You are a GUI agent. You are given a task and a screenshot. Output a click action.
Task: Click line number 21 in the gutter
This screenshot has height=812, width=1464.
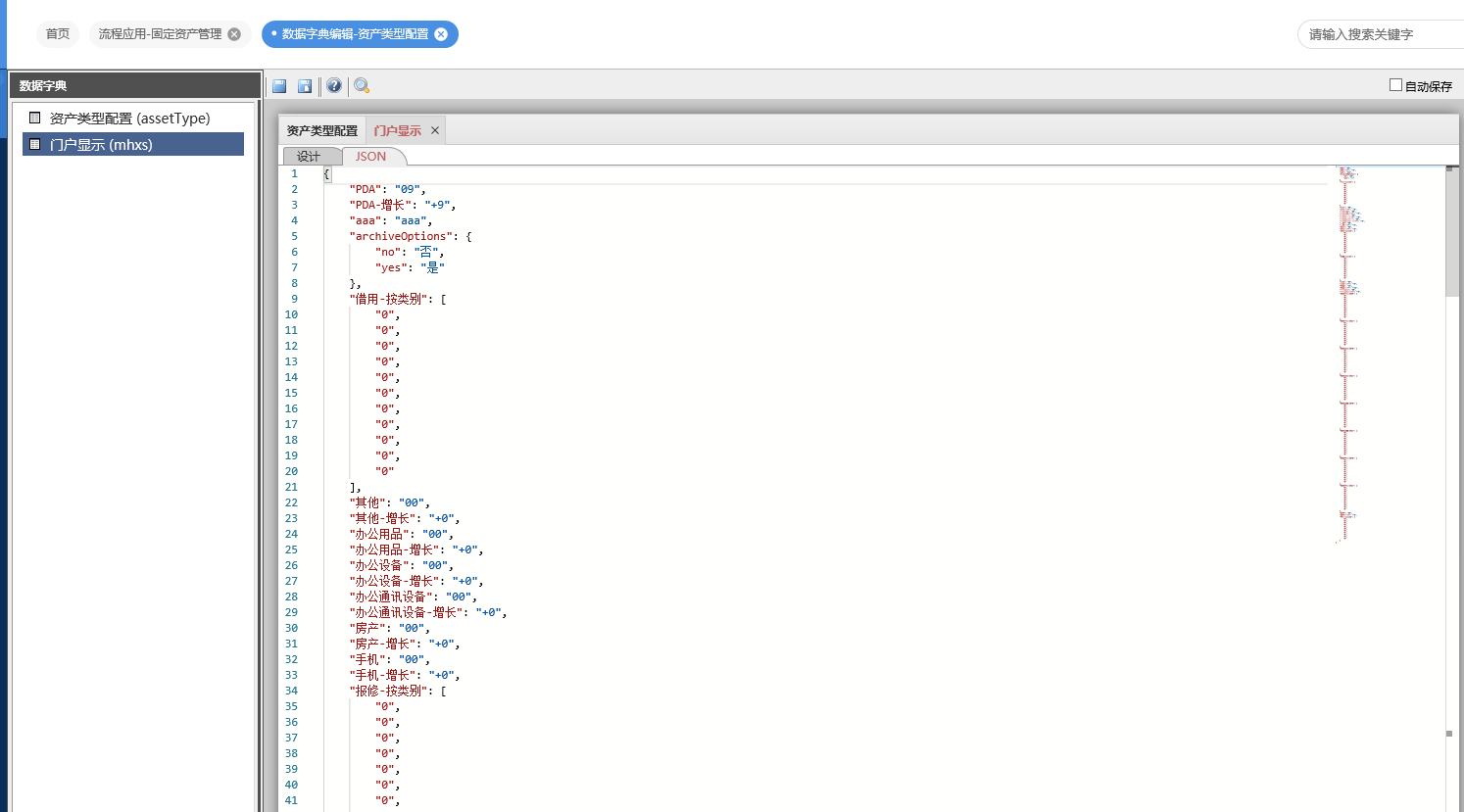click(x=291, y=487)
